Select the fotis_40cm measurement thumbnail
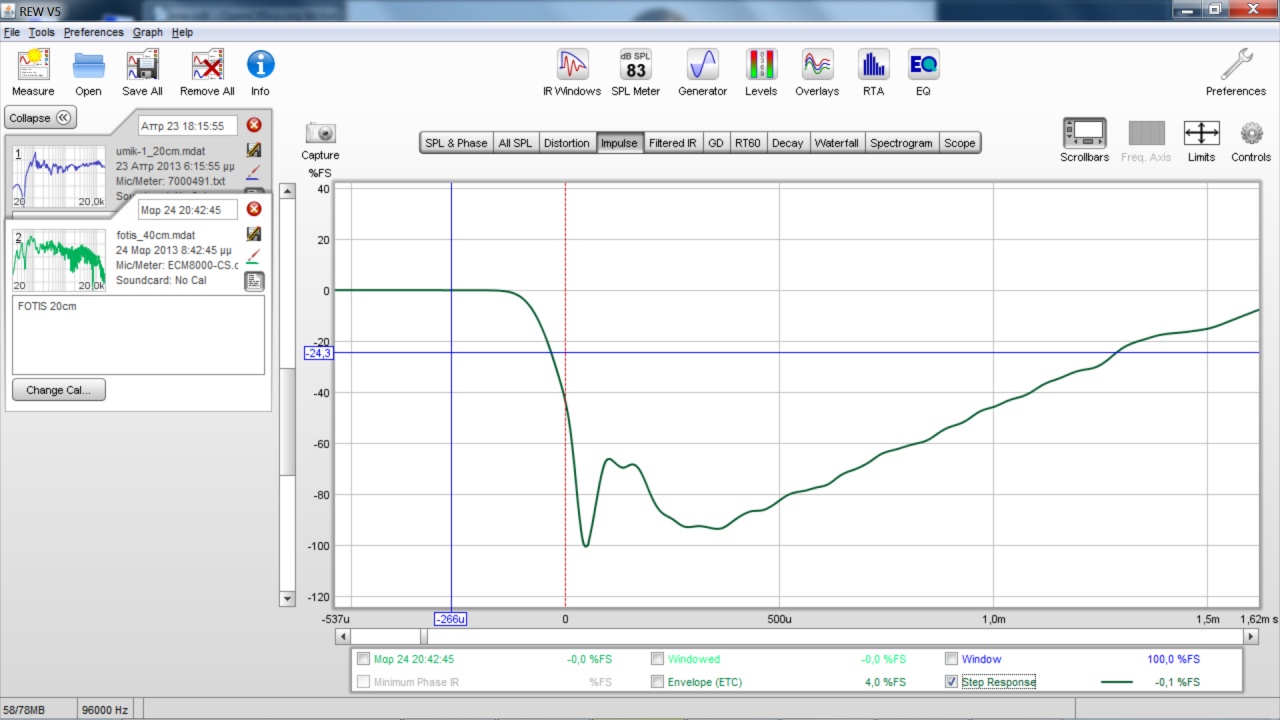 click(58, 258)
